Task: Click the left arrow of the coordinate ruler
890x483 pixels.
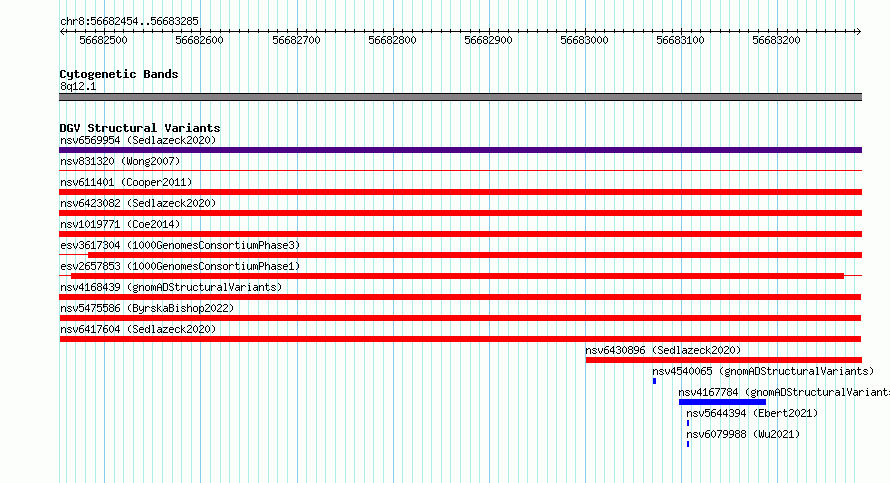Action: [62, 32]
